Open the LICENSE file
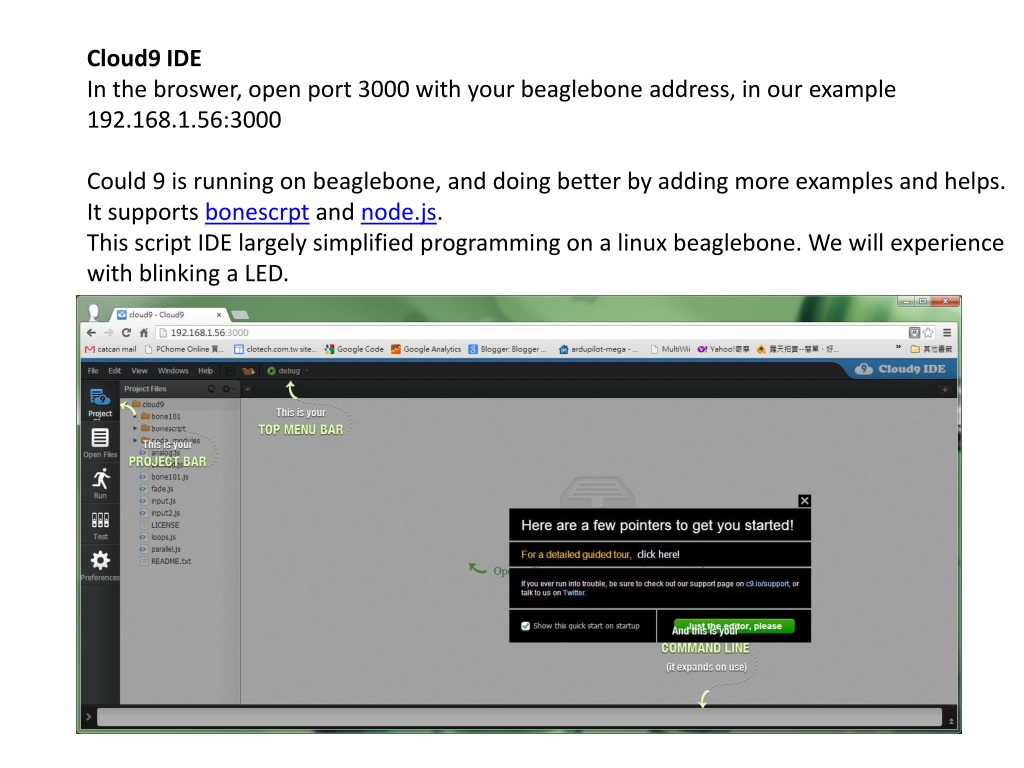 click(x=165, y=525)
